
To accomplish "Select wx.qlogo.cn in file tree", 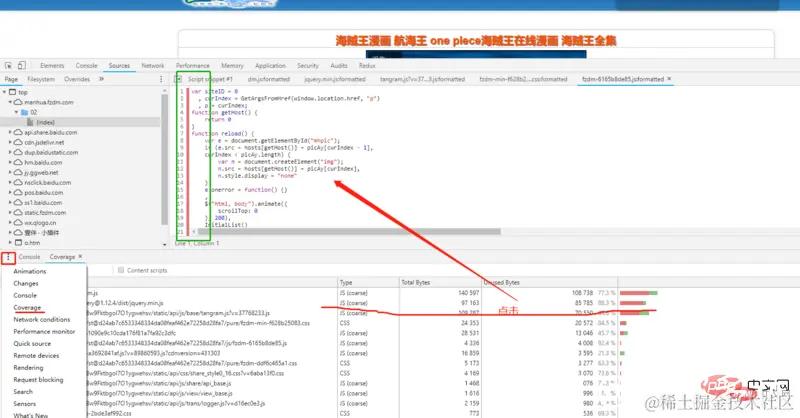I will pyautogui.click(x=40, y=223).
